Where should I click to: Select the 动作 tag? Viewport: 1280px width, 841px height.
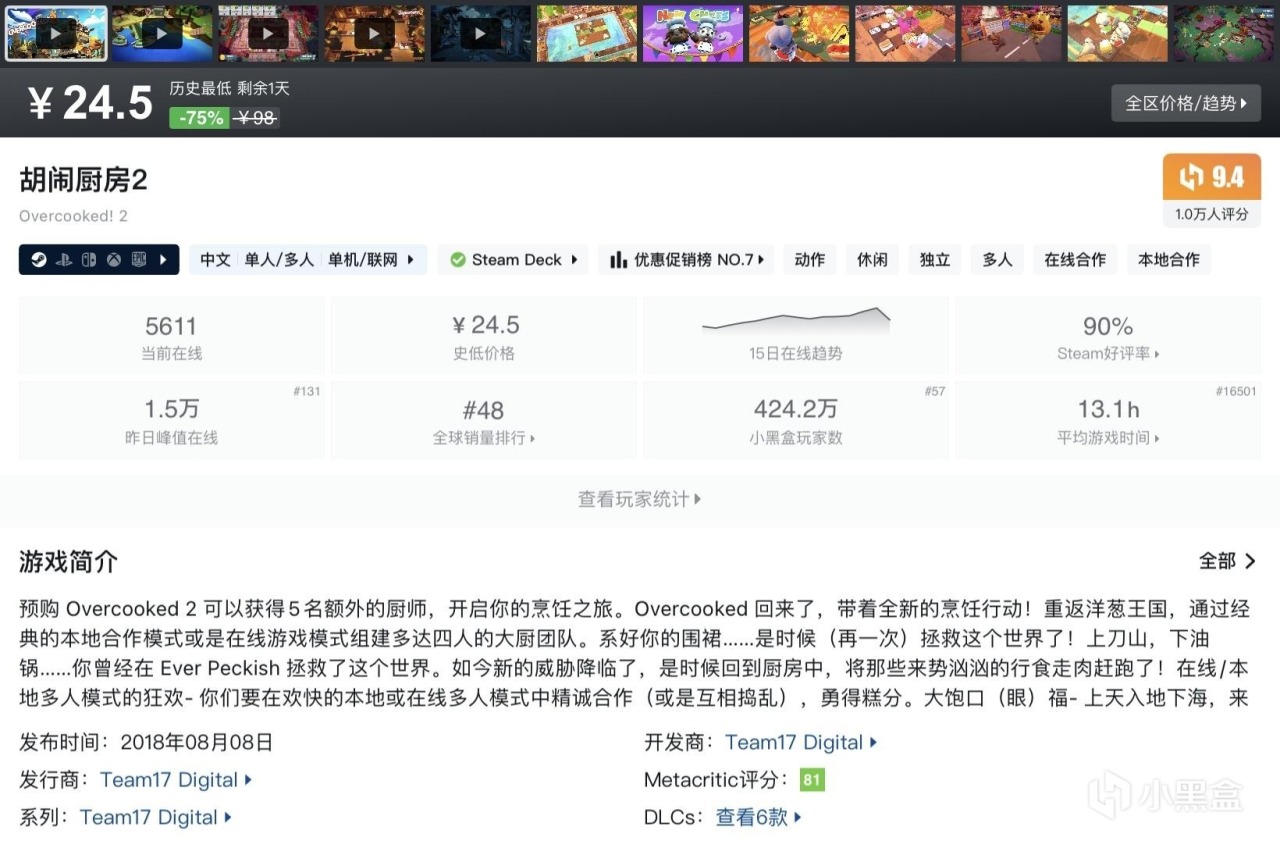click(x=810, y=260)
